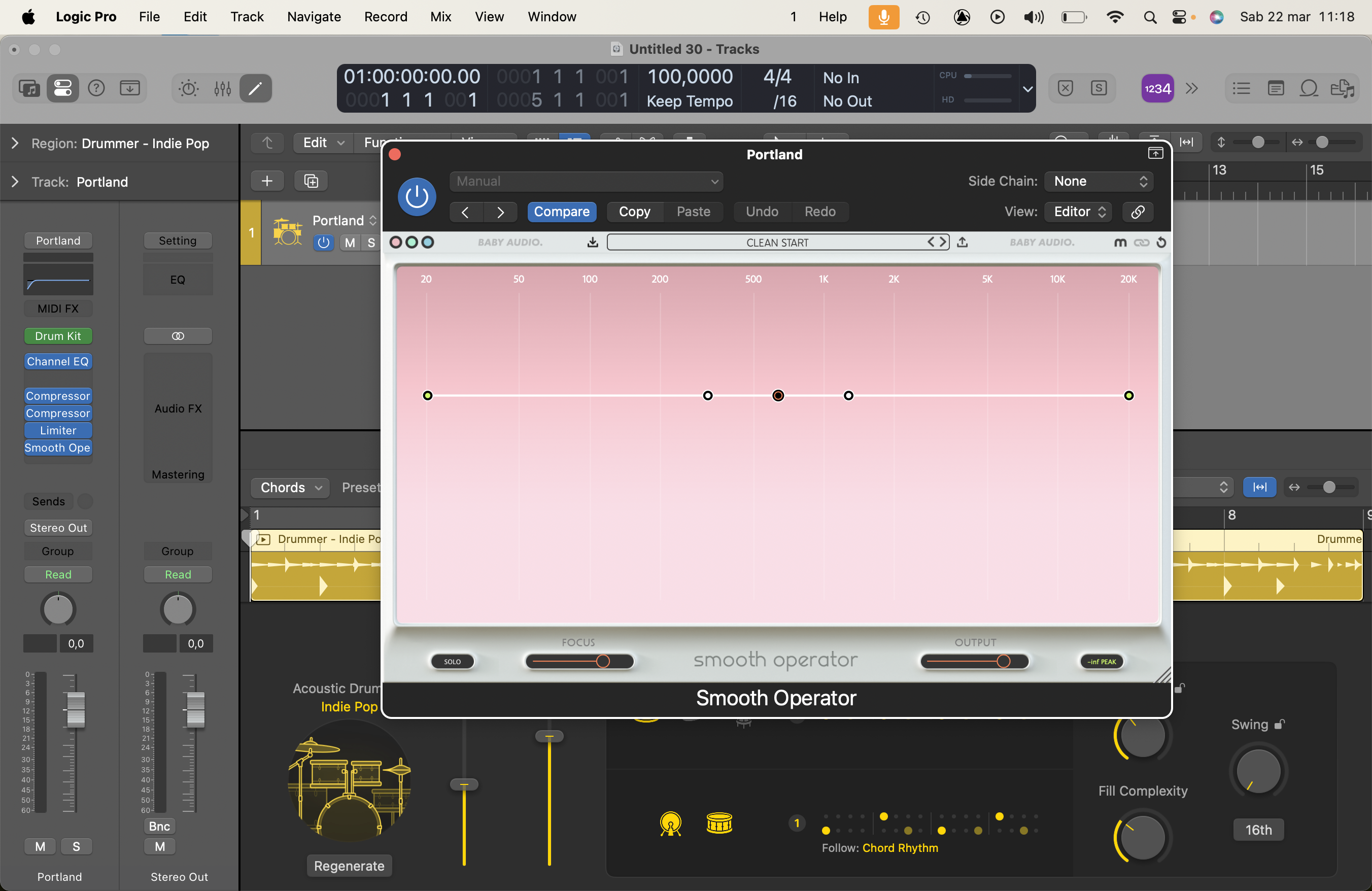Open Side Chain None dropdown
This screenshot has width=1372, height=891.
pos(1099,182)
